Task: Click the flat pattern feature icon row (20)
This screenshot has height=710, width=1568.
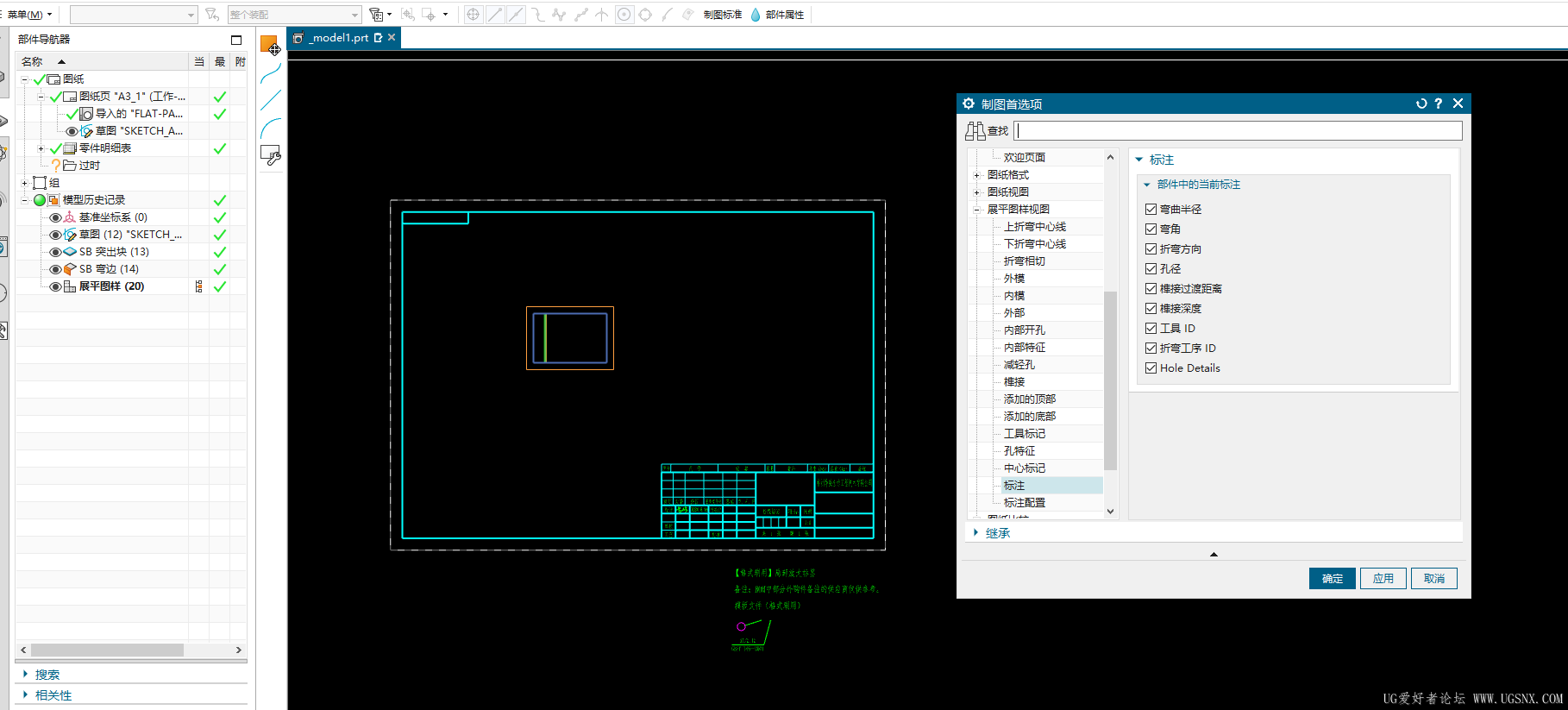Action: tap(70, 286)
